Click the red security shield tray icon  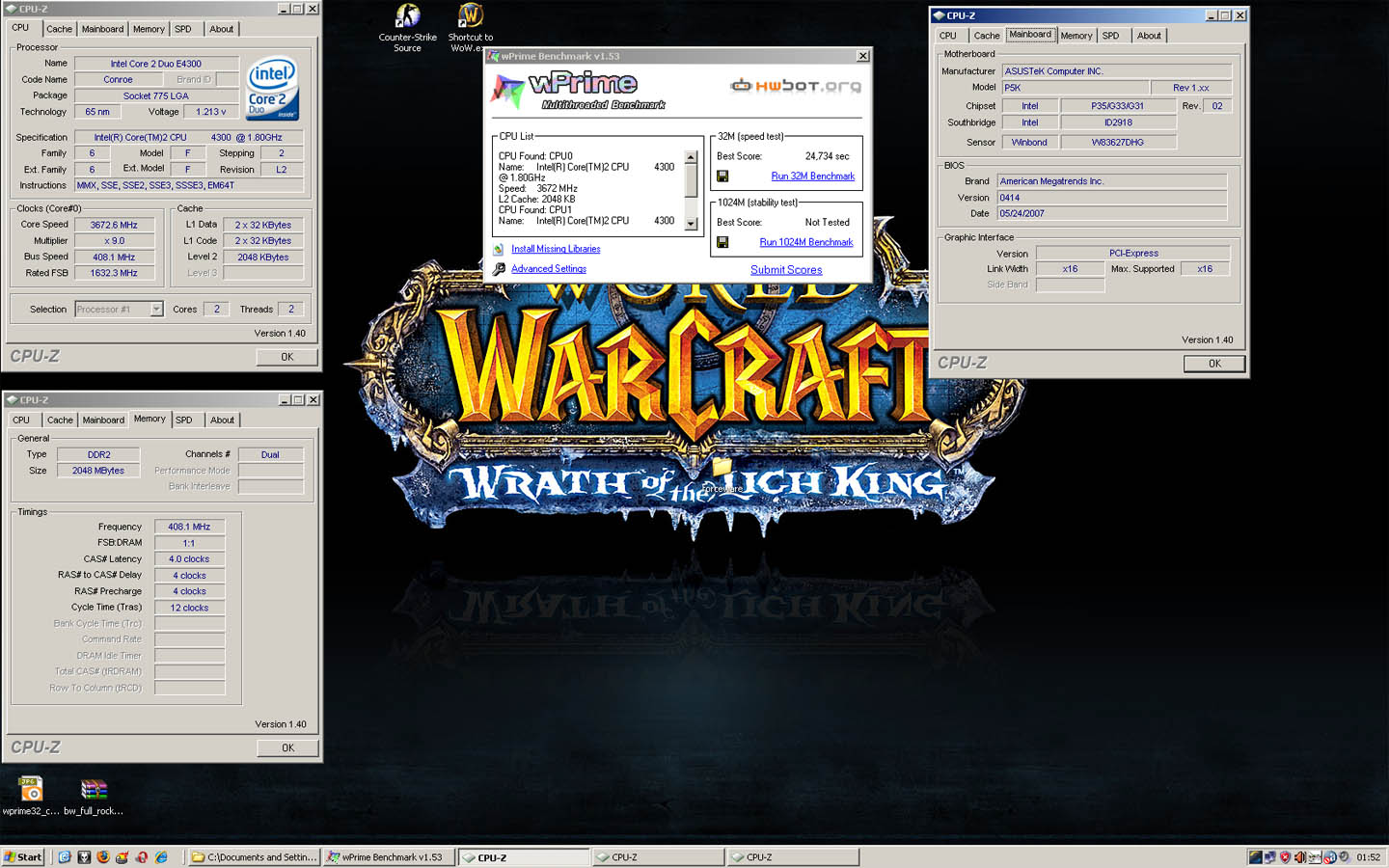pyautogui.click(x=1285, y=856)
